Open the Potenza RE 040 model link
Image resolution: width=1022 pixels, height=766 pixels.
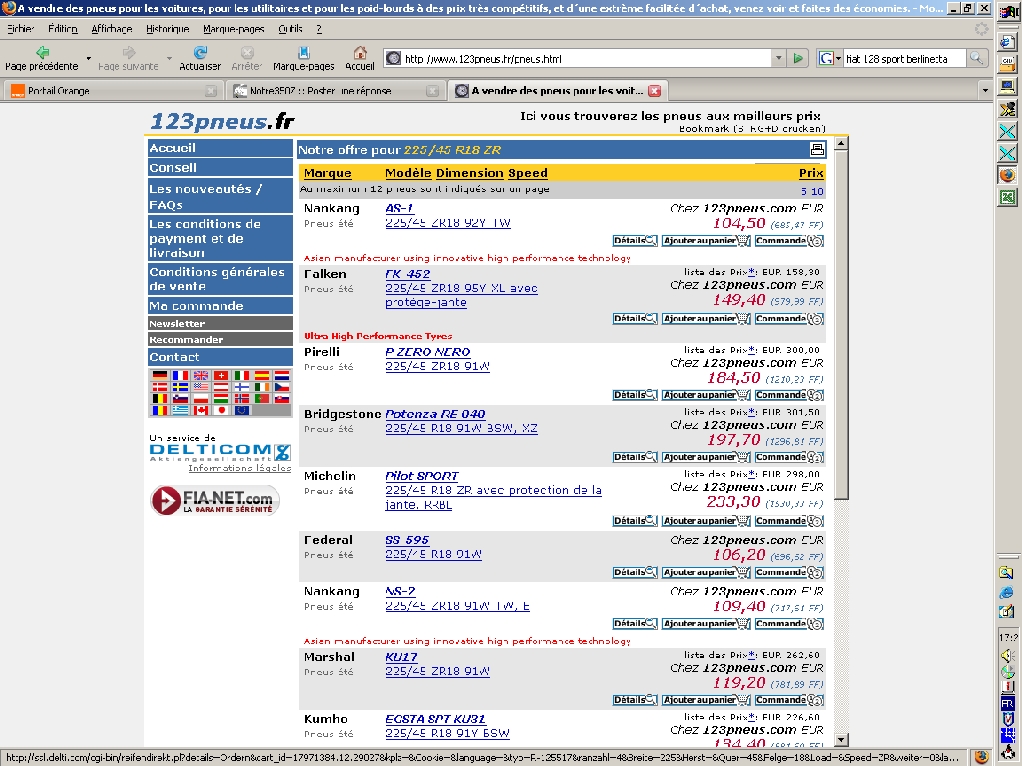pyautogui.click(x=435, y=414)
